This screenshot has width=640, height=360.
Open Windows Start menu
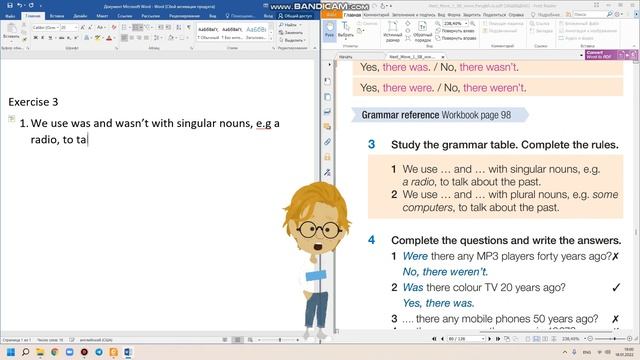click(x=11, y=352)
